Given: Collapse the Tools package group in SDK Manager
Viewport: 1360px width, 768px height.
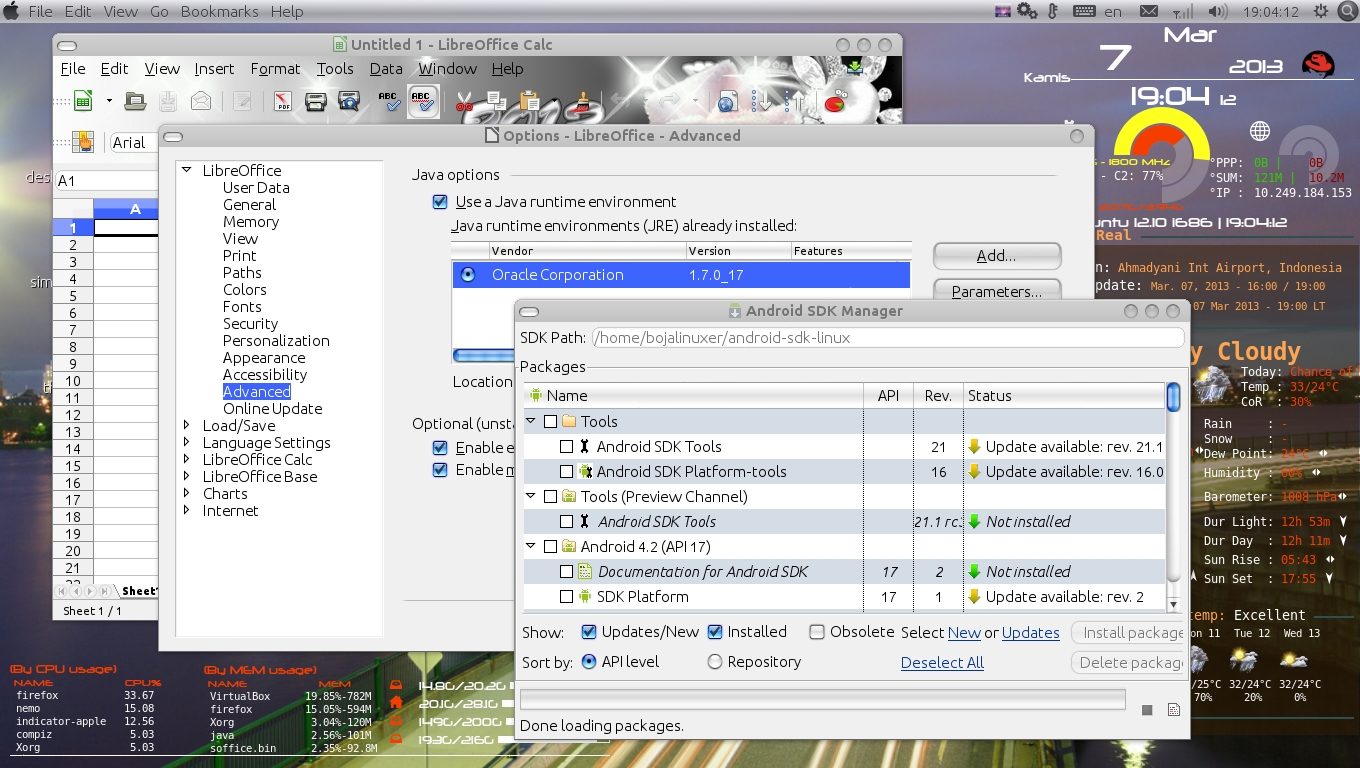Looking at the screenshot, I should 531,422.
